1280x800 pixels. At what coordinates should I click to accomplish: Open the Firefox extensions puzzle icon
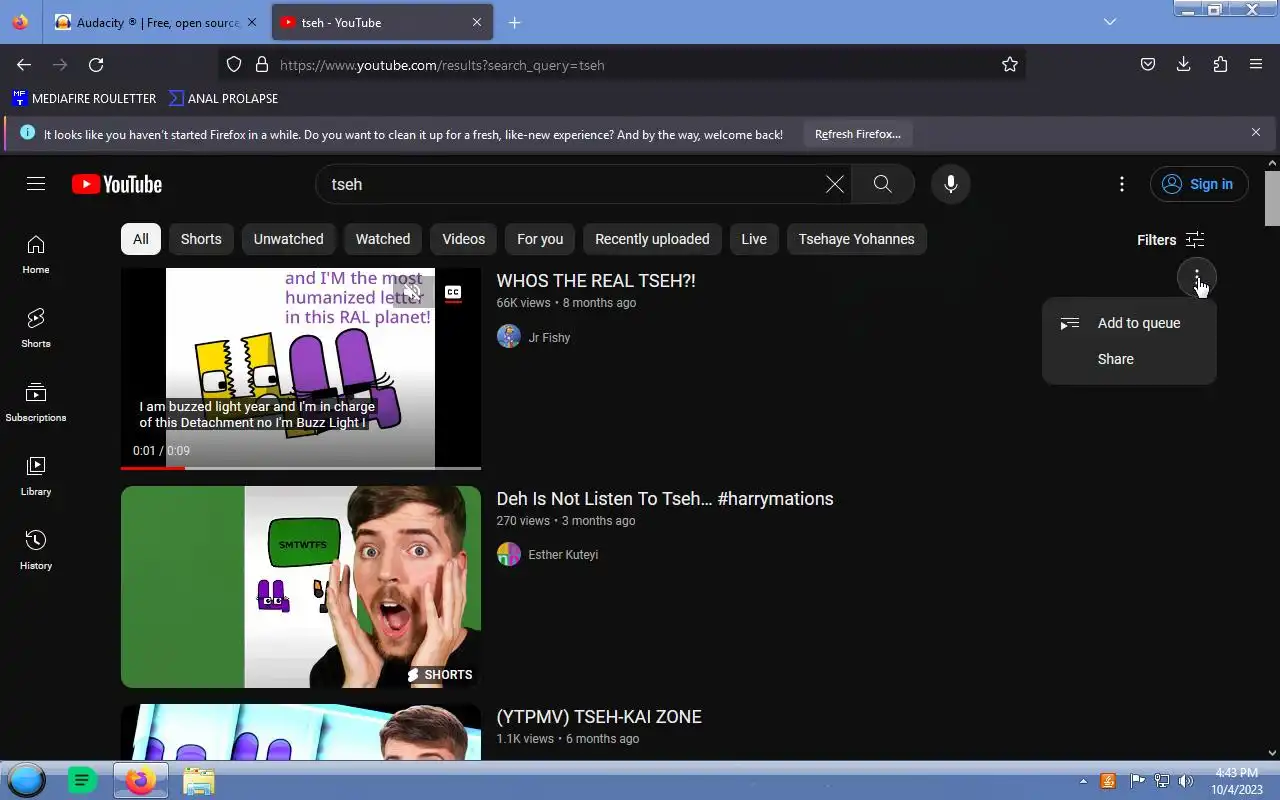[1220, 65]
